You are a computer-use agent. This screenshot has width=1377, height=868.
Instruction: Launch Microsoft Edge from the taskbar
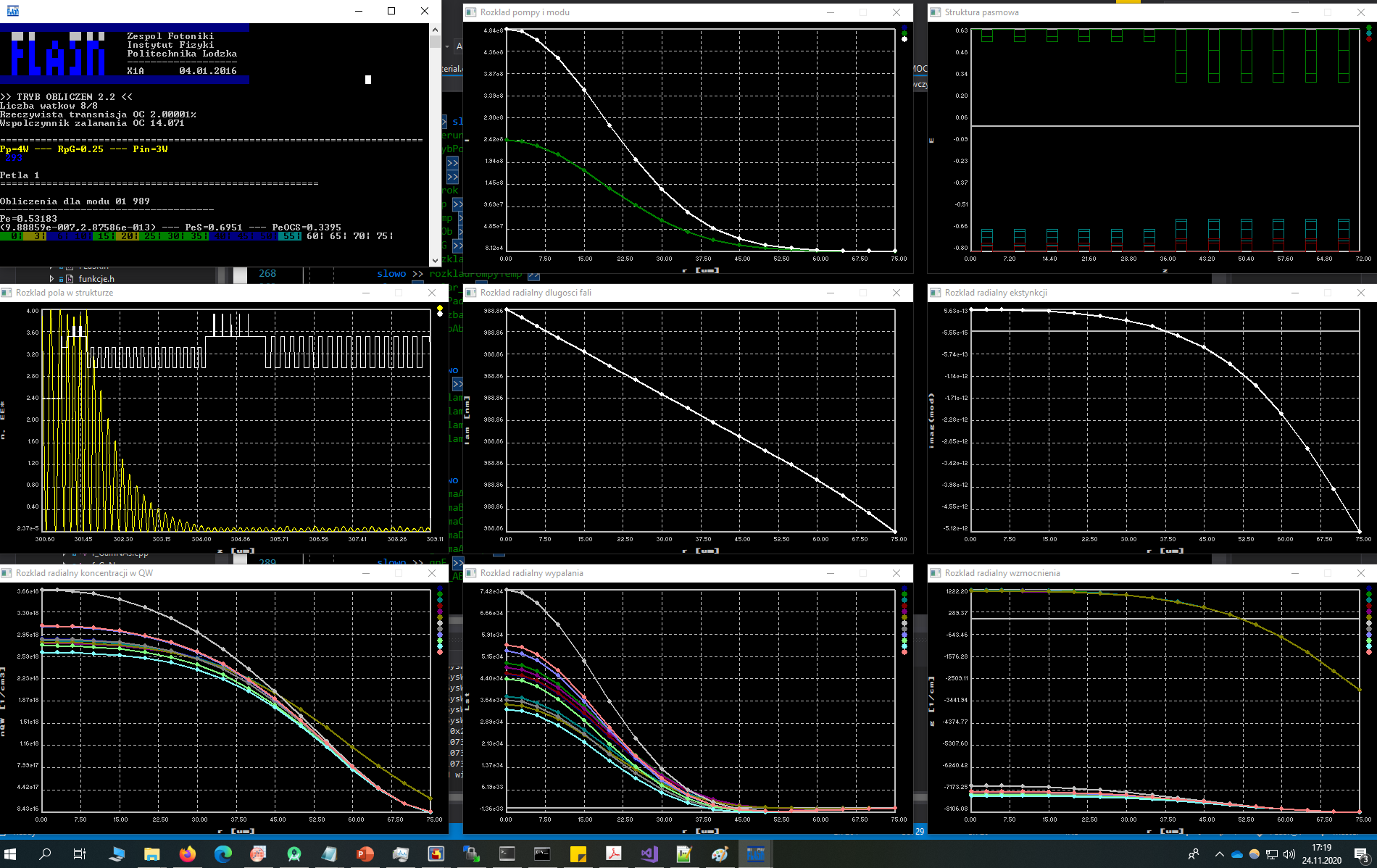(222, 854)
